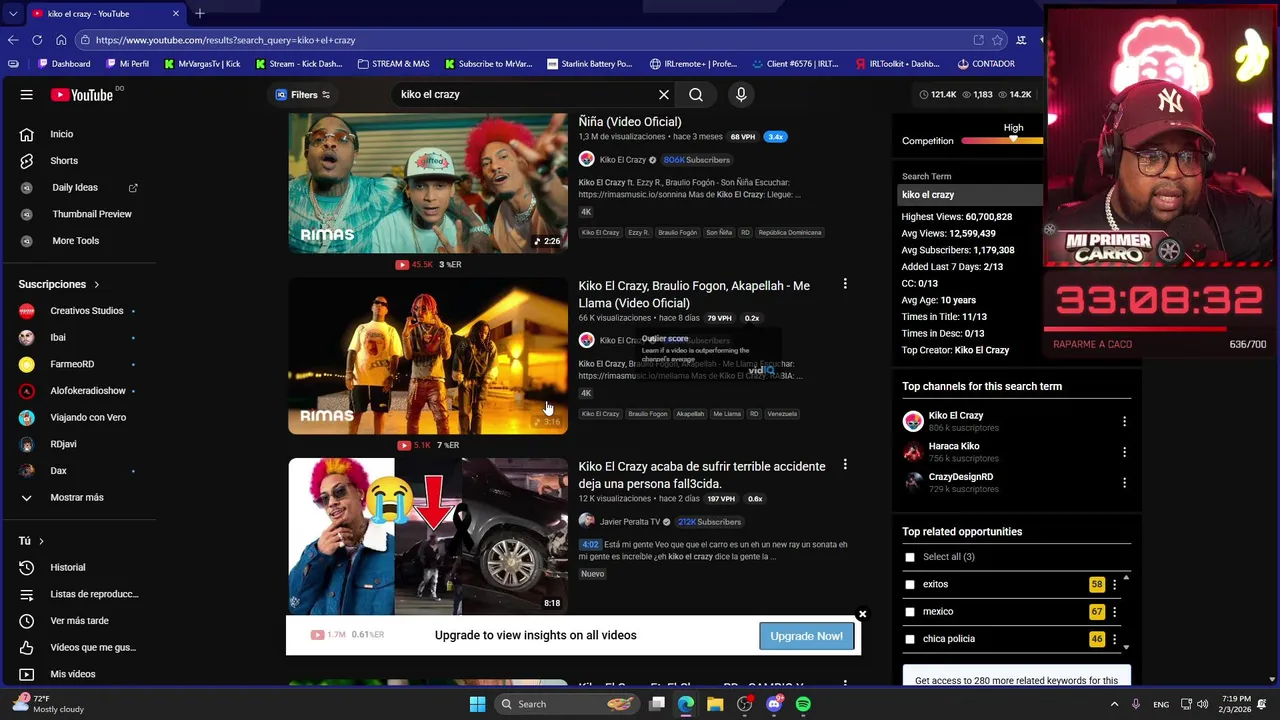Open options for Kiko El Crazy top channel

1124,422
